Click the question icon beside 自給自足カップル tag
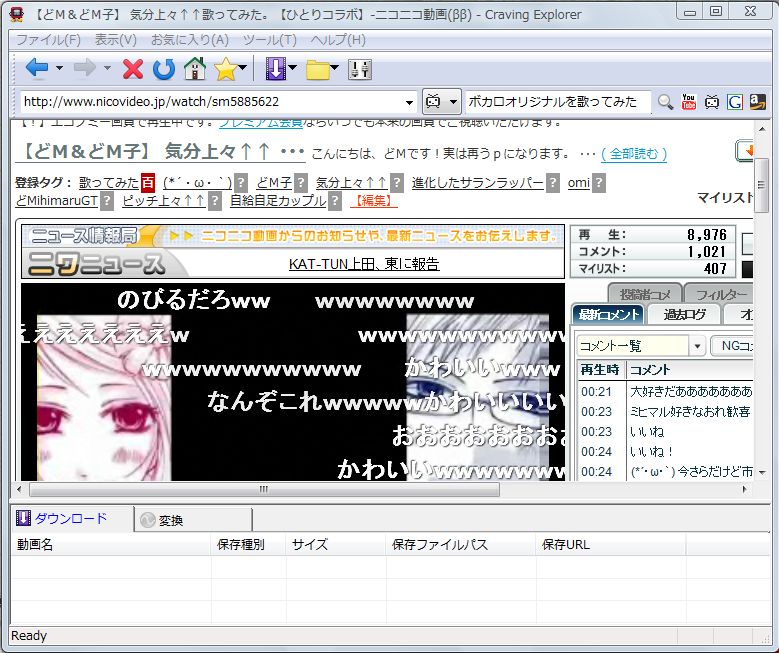Viewport: 779px width, 653px height. pos(335,201)
